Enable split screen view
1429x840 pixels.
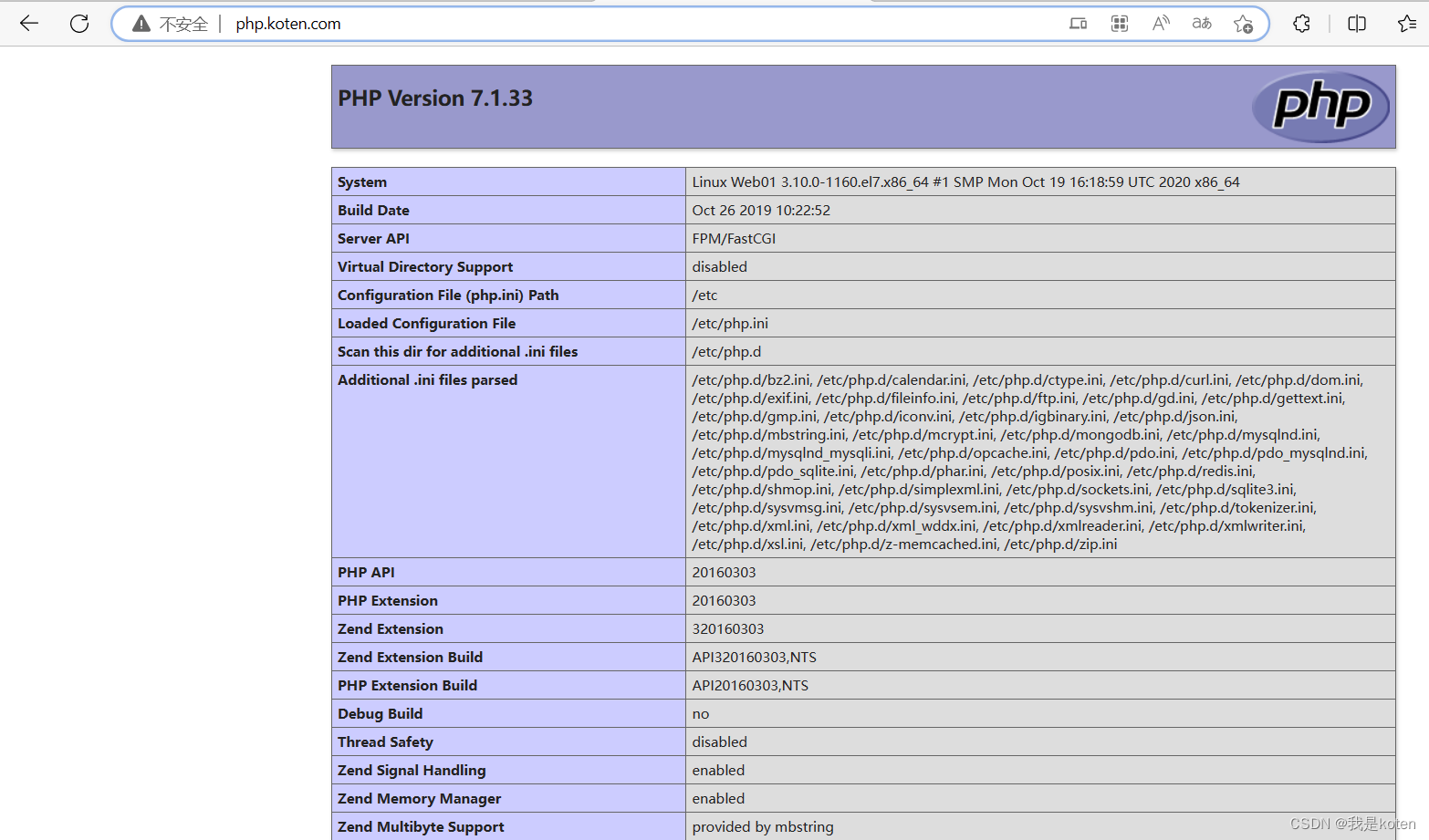tap(1357, 23)
